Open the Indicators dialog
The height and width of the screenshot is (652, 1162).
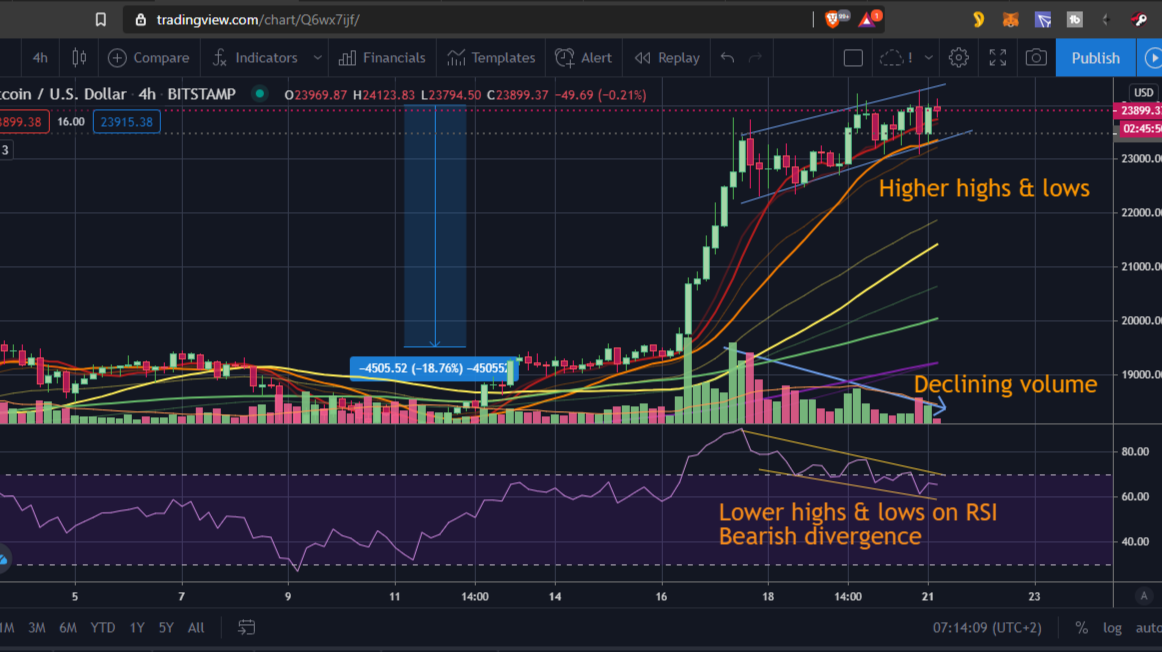coord(255,58)
